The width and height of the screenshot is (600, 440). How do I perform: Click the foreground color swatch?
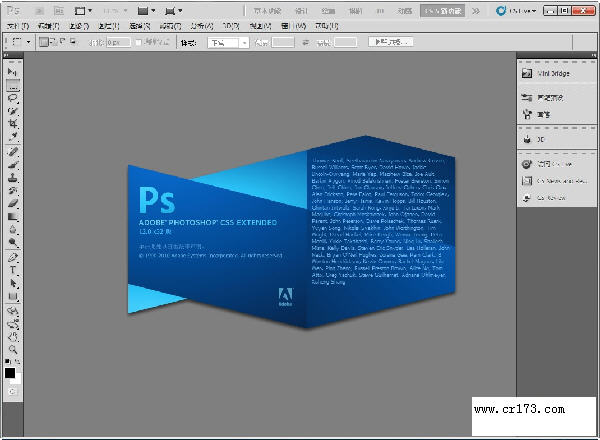(10, 372)
